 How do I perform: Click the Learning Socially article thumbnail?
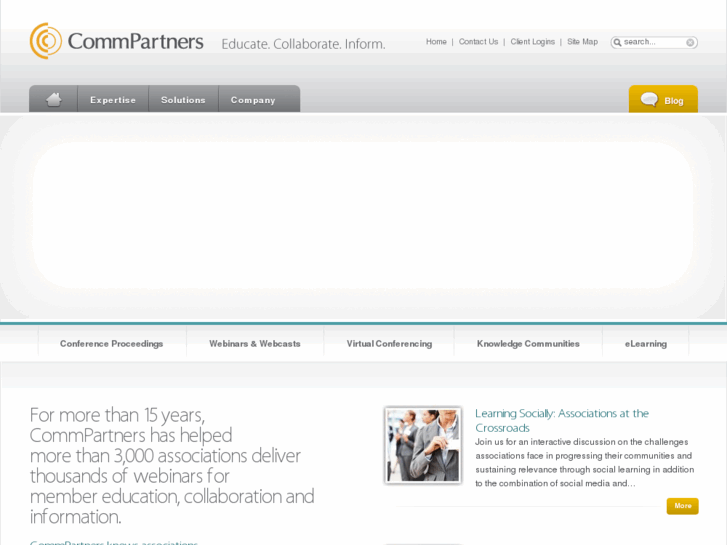[x=423, y=445]
